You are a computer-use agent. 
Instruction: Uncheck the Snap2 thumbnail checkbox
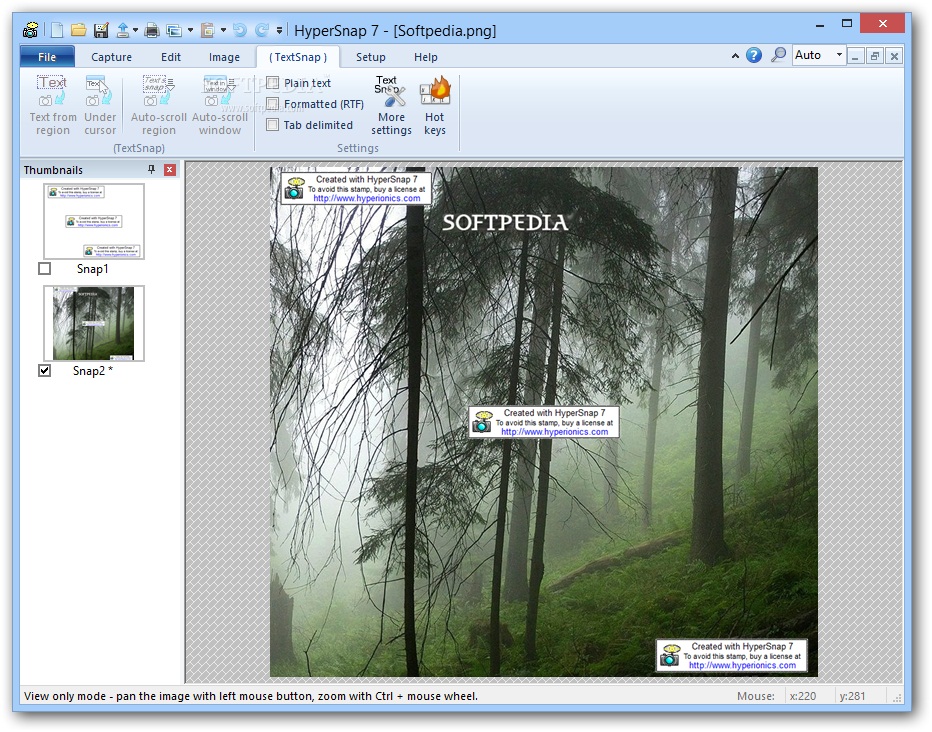point(45,371)
